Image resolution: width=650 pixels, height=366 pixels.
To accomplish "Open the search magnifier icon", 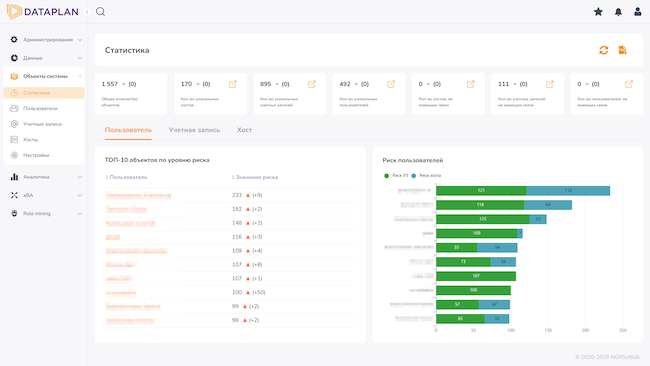I will (x=100, y=12).
